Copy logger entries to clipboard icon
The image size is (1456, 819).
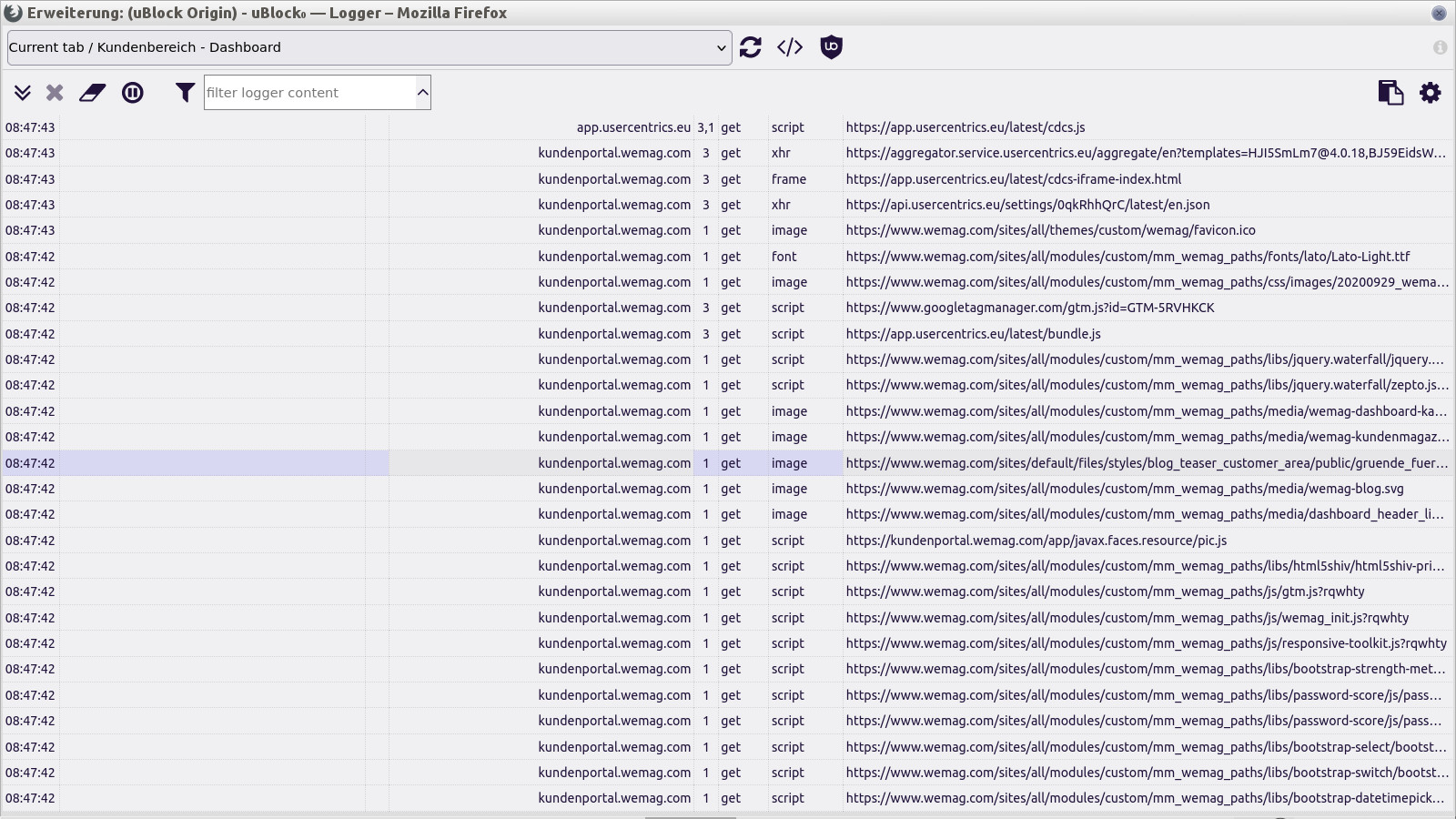[1390, 93]
